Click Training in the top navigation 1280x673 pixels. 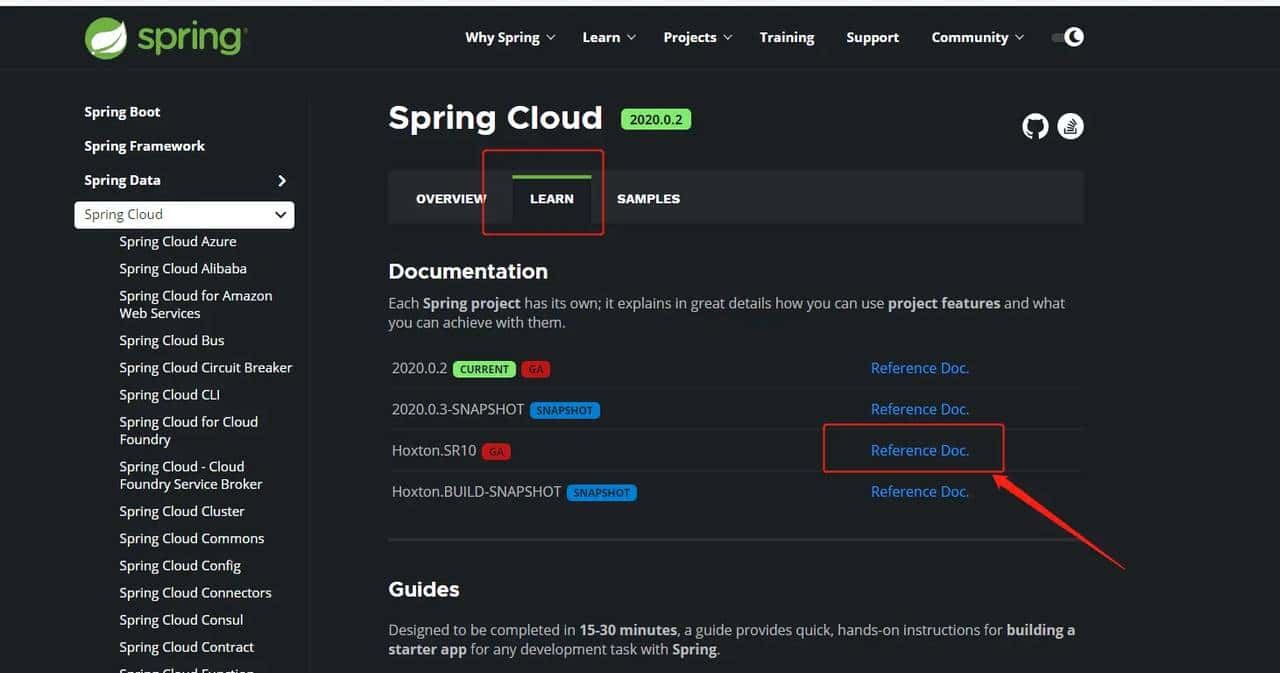point(786,37)
